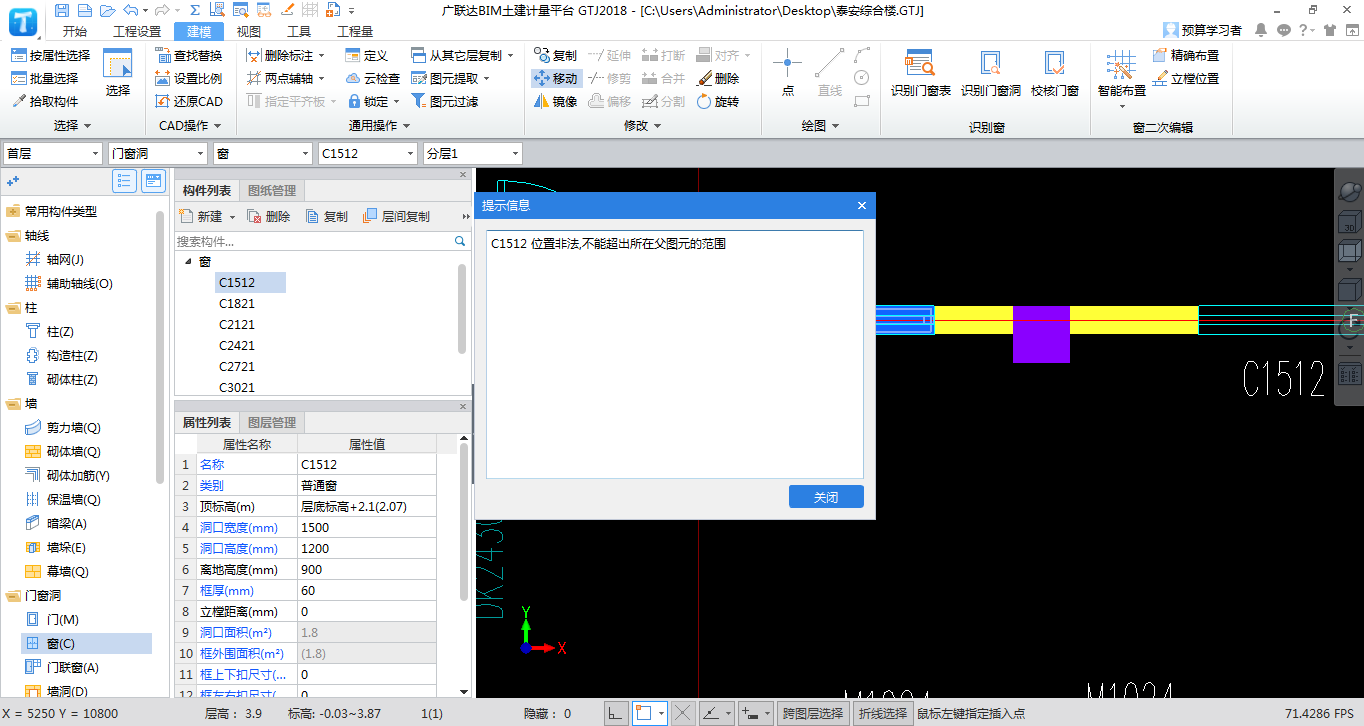Click the 搜索构件 search field

pyautogui.click(x=314, y=241)
